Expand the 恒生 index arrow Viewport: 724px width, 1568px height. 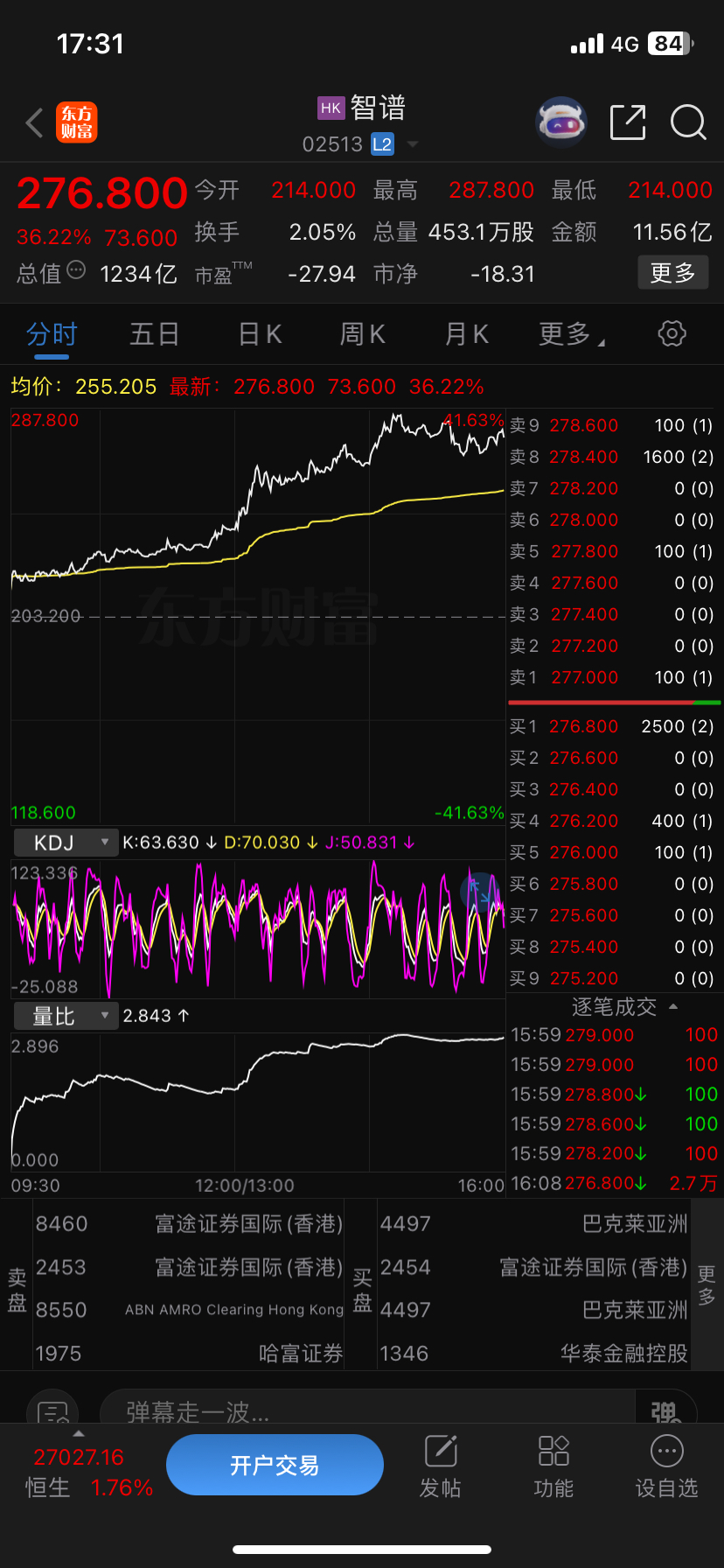click(x=79, y=1433)
